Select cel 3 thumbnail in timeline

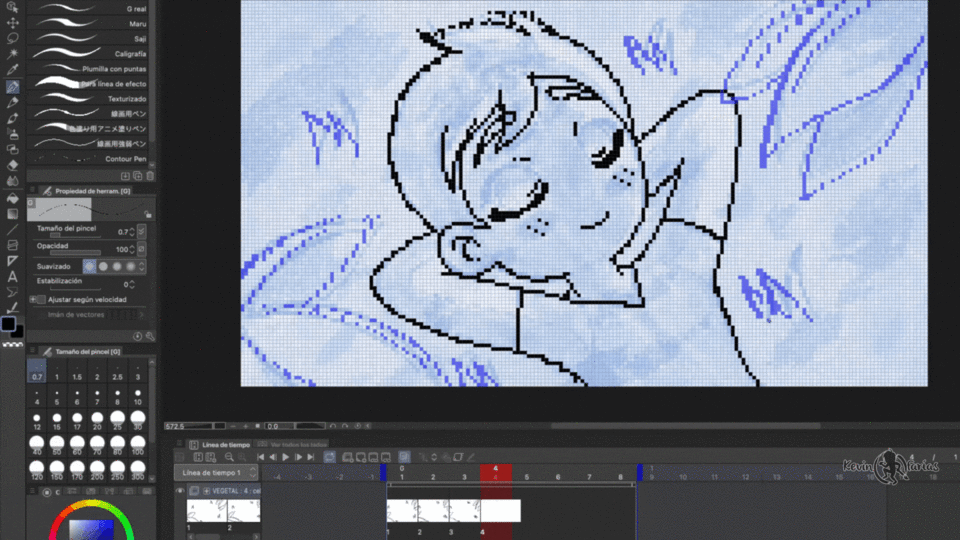(465, 511)
